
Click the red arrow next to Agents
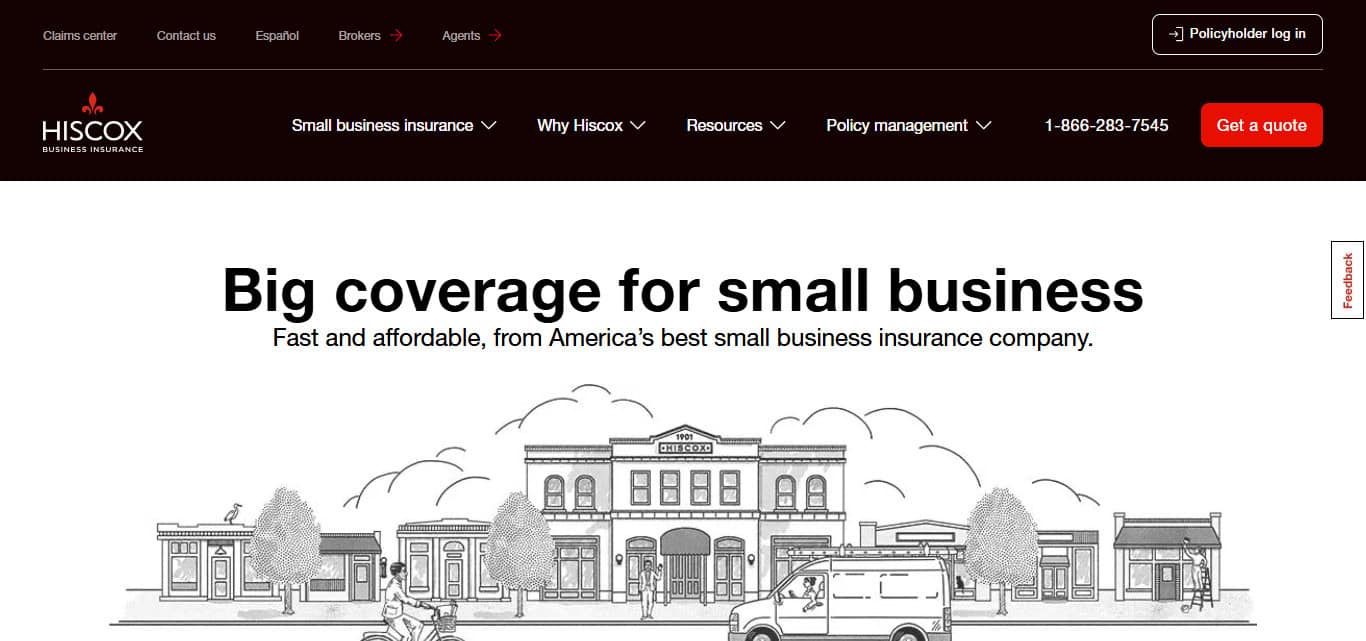tap(496, 35)
